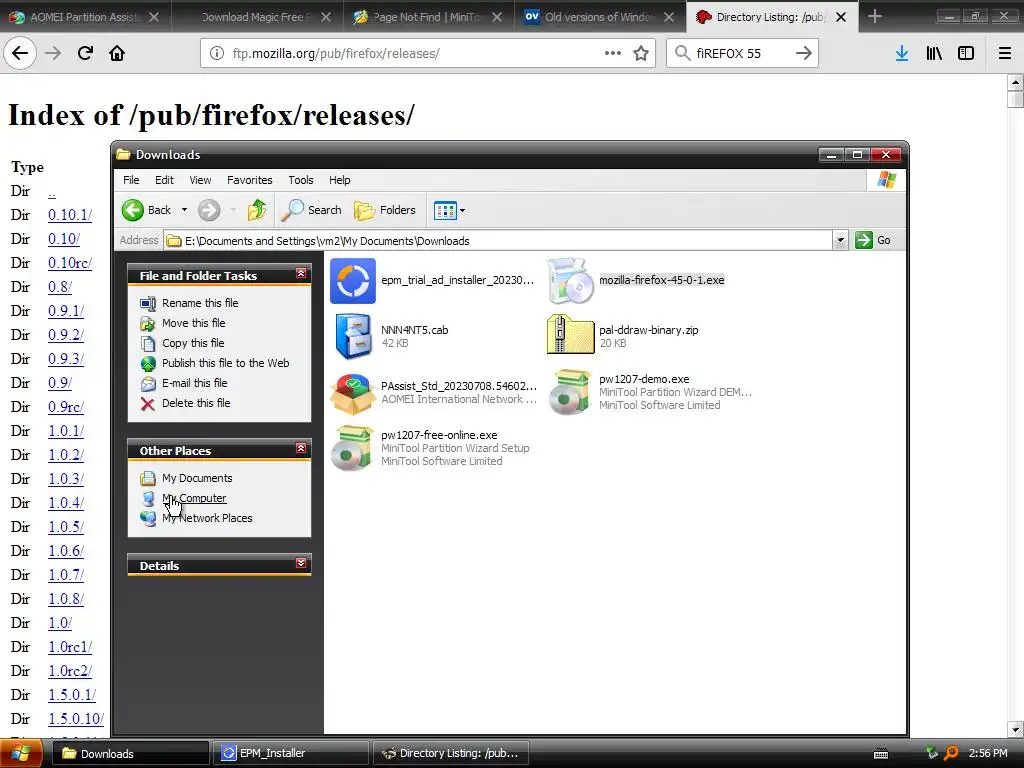This screenshot has height=768, width=1024.
Task: Open a new Firefox tab
Action: point(874,17)
